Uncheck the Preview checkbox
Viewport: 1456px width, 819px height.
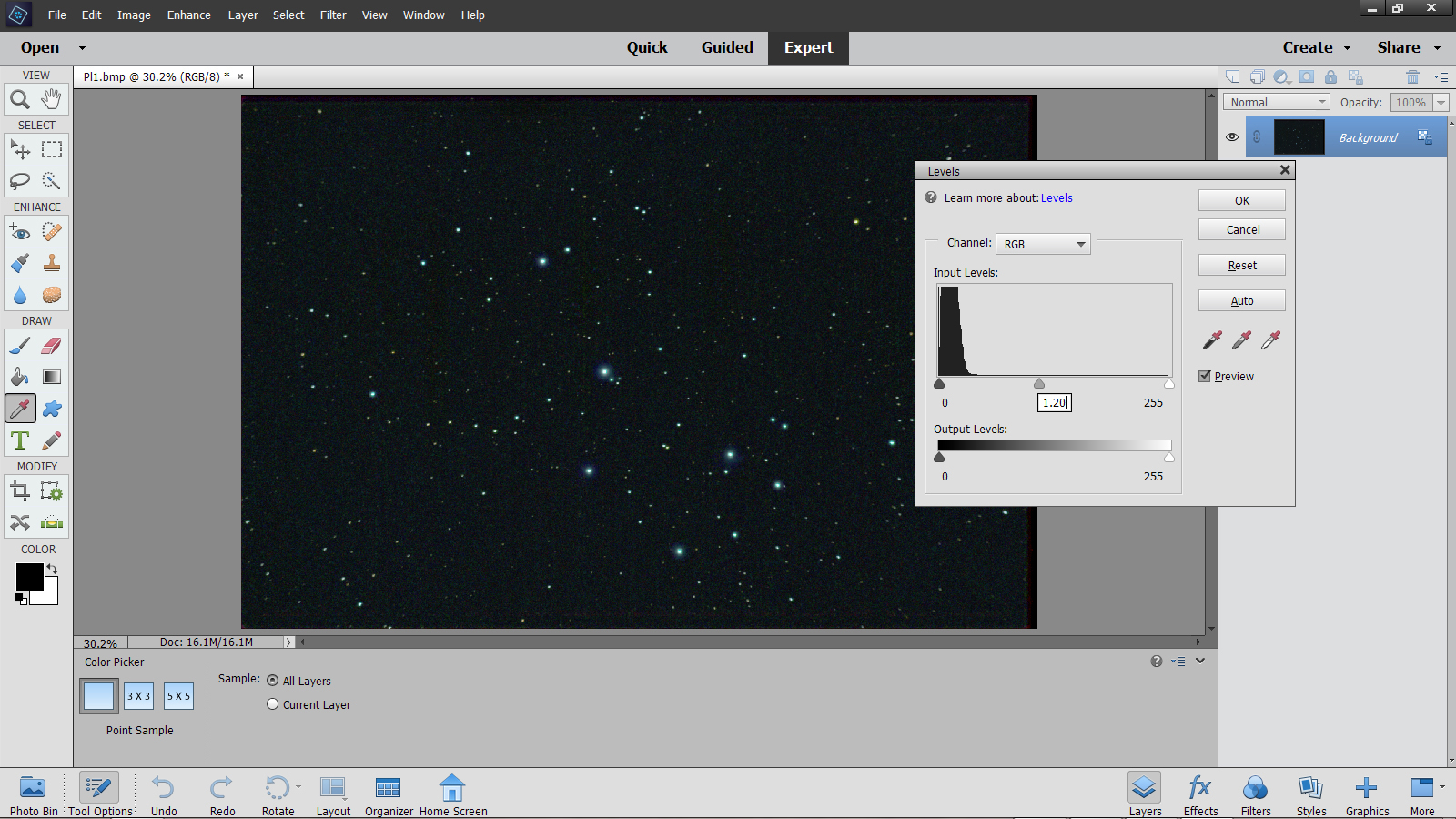click(x=1205, y=376)
